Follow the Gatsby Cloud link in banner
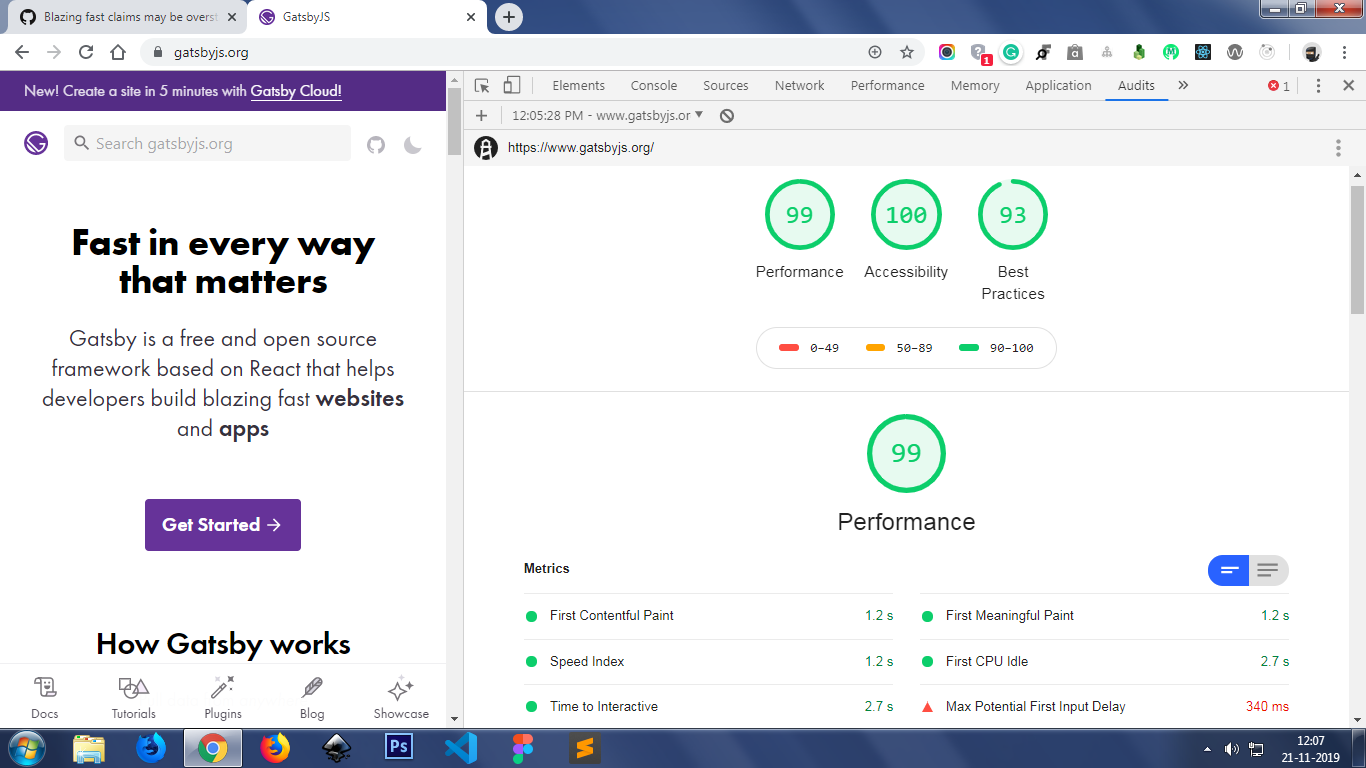The height and width of the screenshot is (768, 1366). [x=296, y=91]
